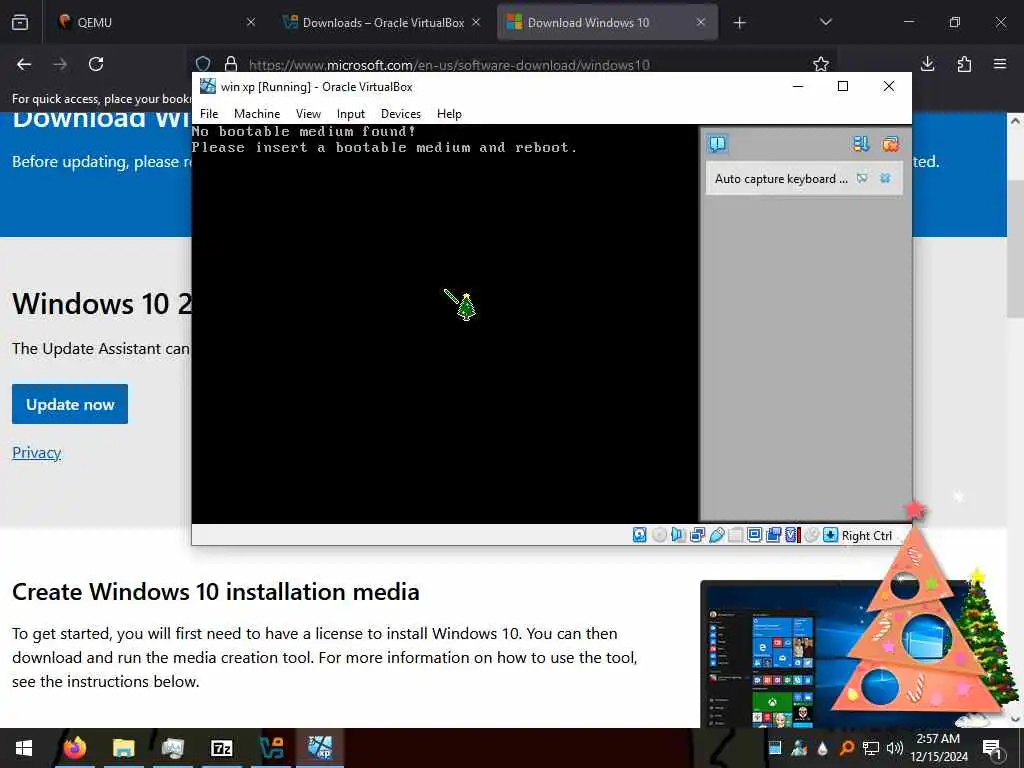This screenshot has height=768, width=1024.
Task: Dismiss the Auto capture keyboard notification
Action: pos(885,178)
